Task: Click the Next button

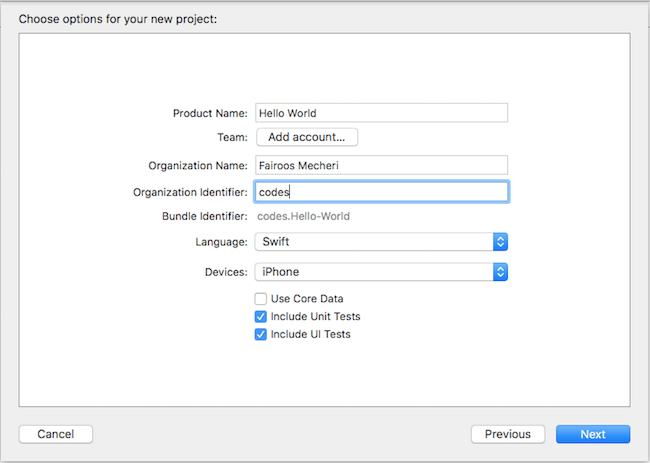Action: pos(593,434)
